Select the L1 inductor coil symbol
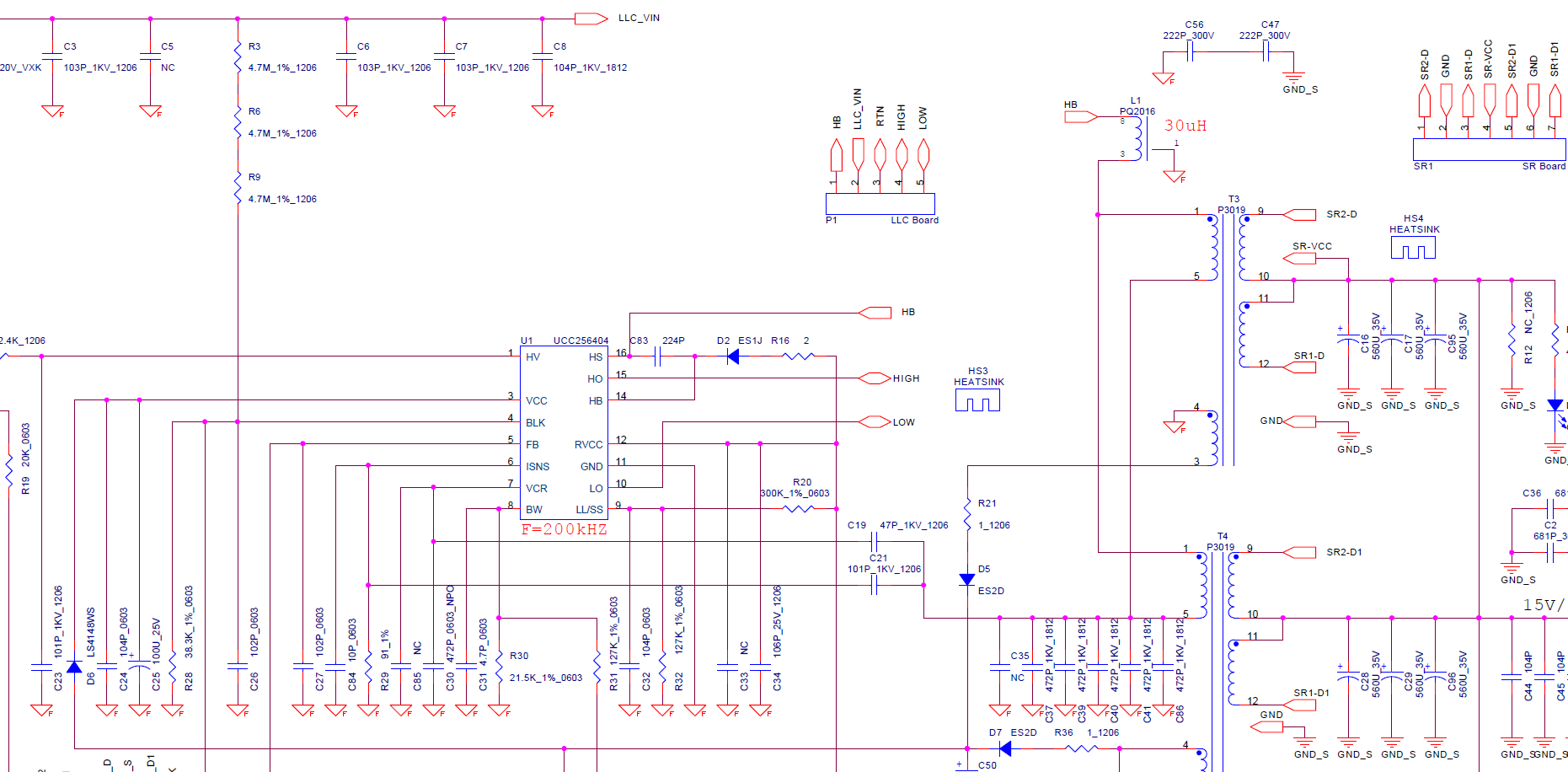 pos(1137,138)
